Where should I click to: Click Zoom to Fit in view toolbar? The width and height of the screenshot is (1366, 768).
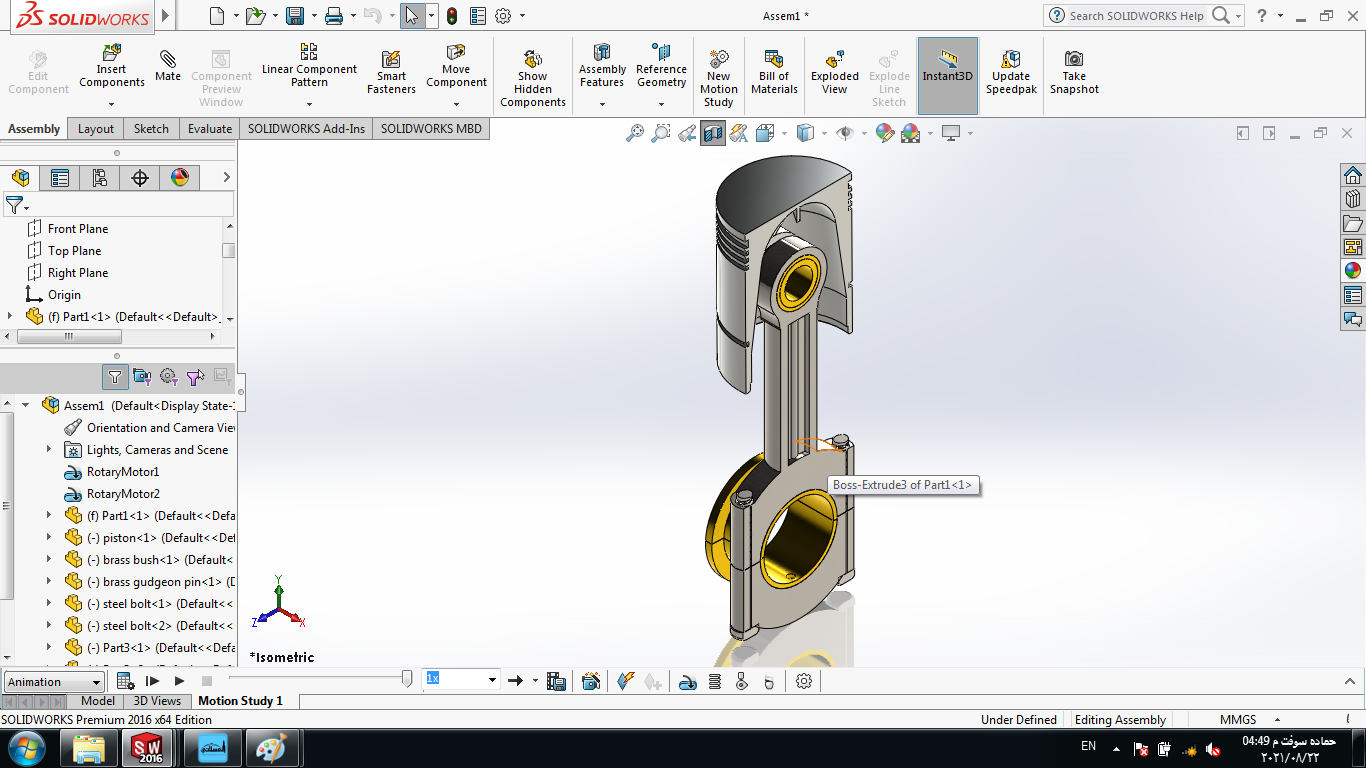[x=635, y=133]
